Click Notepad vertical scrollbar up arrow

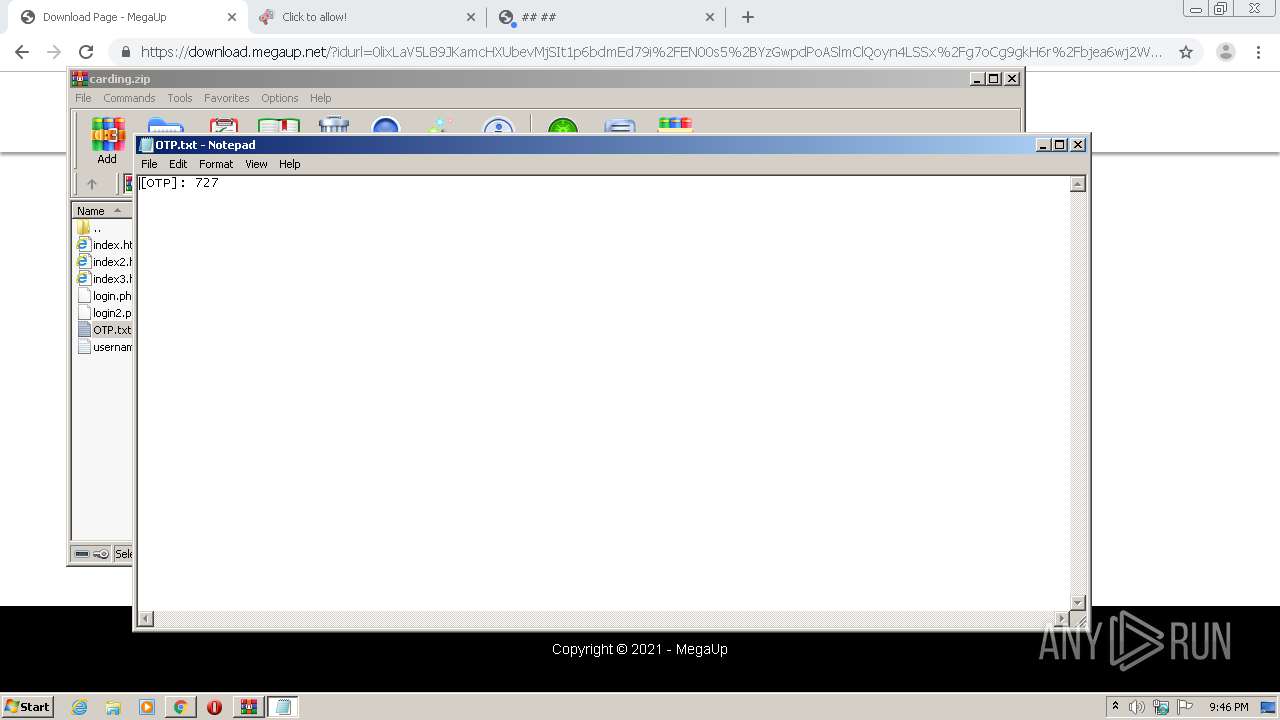tap(1078, 184)
